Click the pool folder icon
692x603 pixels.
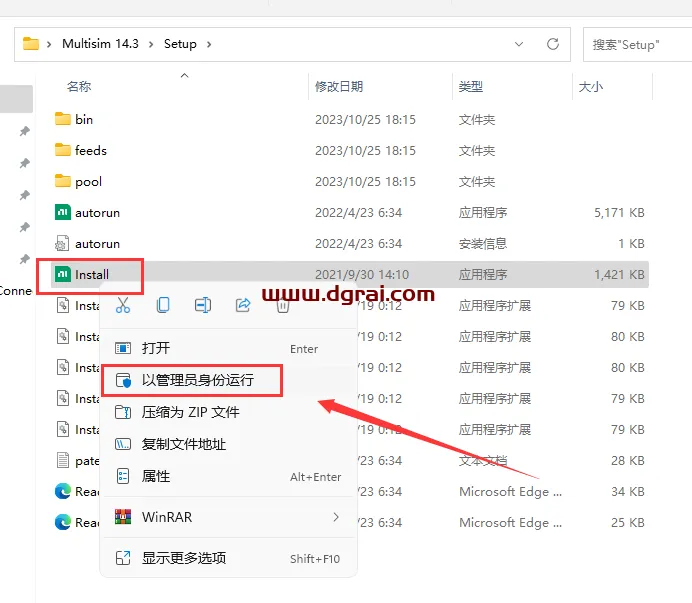coord(63,181)
